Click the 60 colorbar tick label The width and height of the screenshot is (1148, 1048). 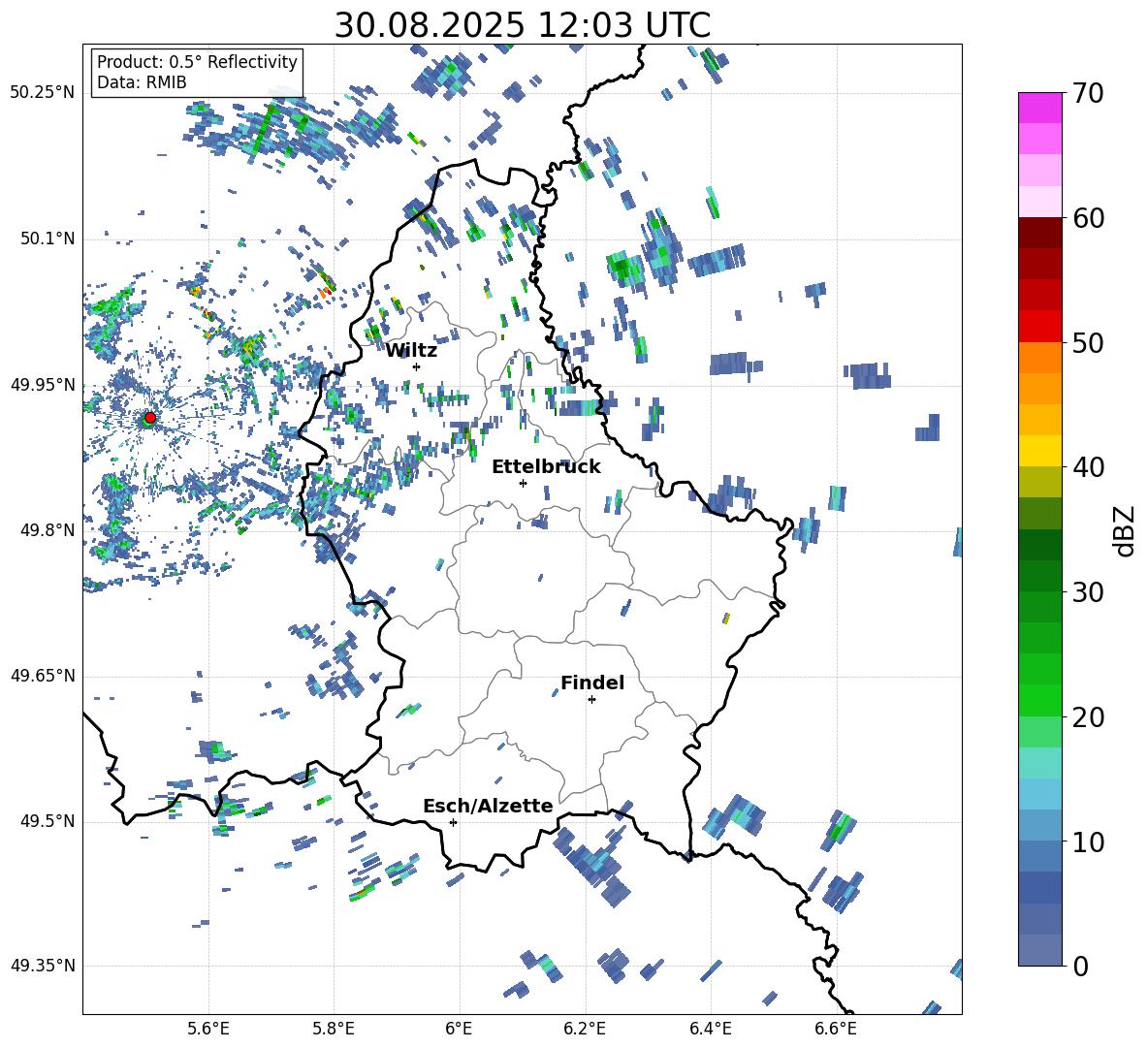1088,218
